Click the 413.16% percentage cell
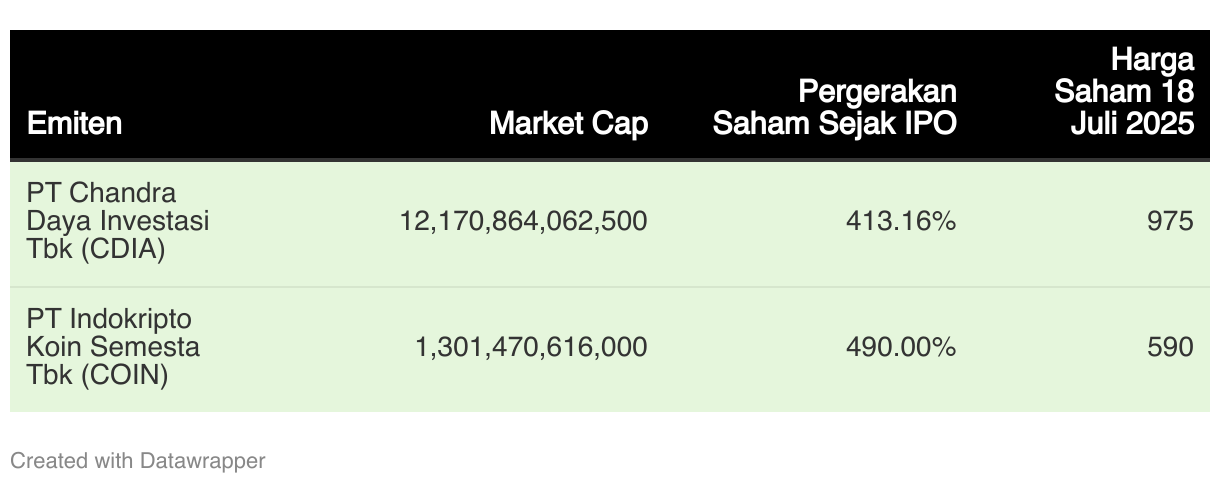 click(x=900, y=221)
